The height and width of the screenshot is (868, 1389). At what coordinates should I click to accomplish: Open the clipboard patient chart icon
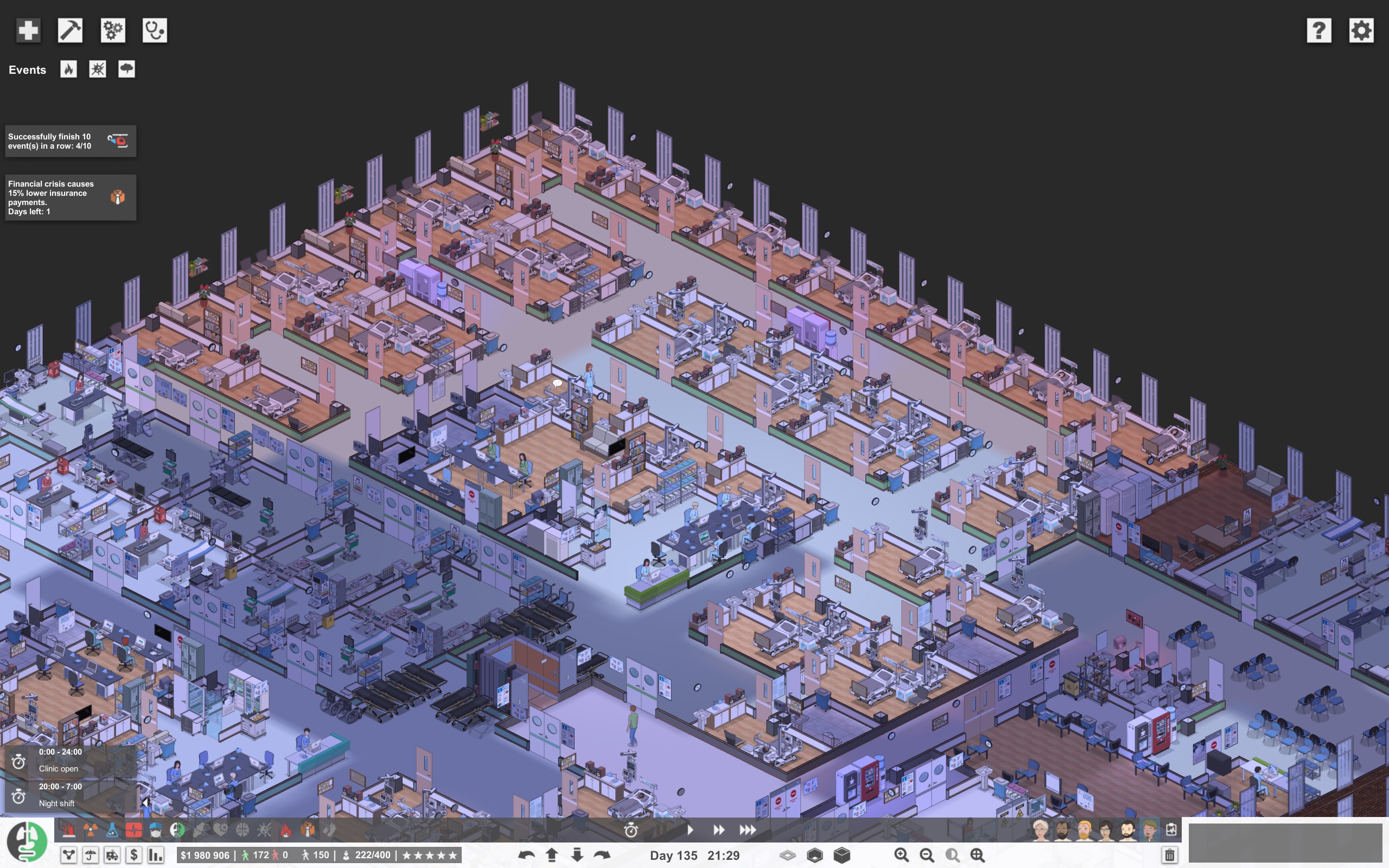1171,829
